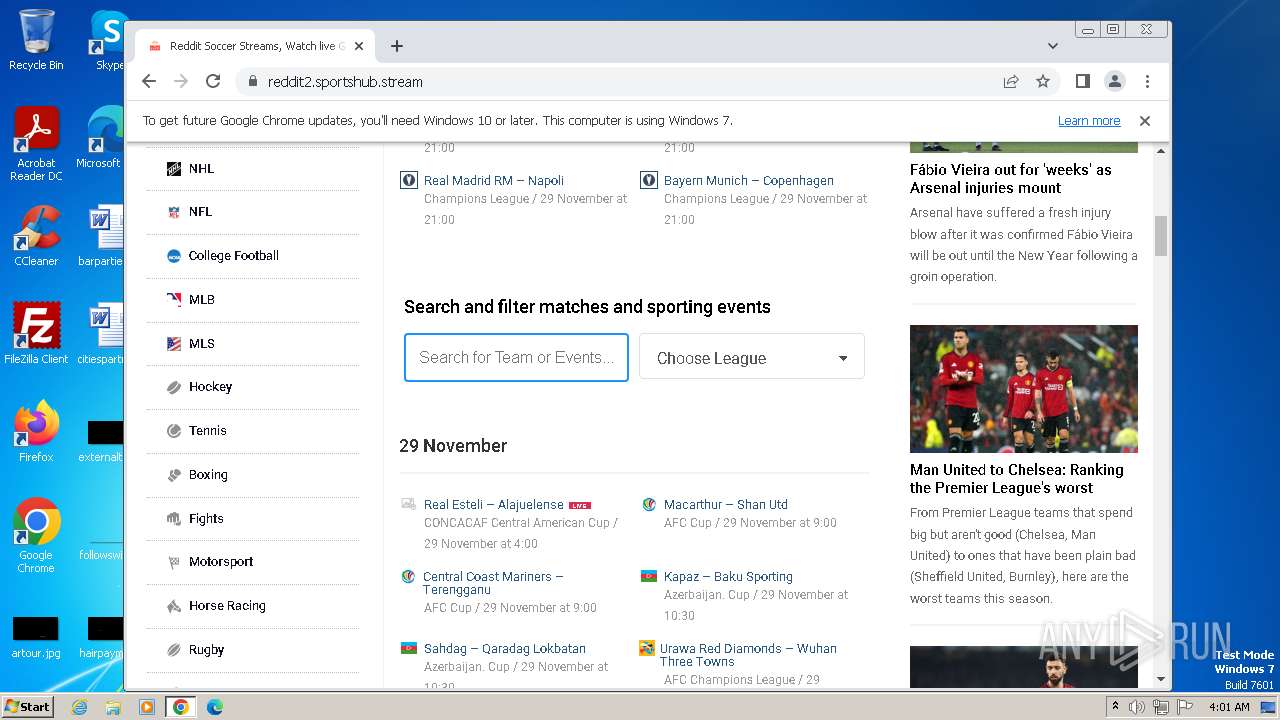Open Chrome side panel icon
1280x720 pixels.
click(x=1082, y=82)
